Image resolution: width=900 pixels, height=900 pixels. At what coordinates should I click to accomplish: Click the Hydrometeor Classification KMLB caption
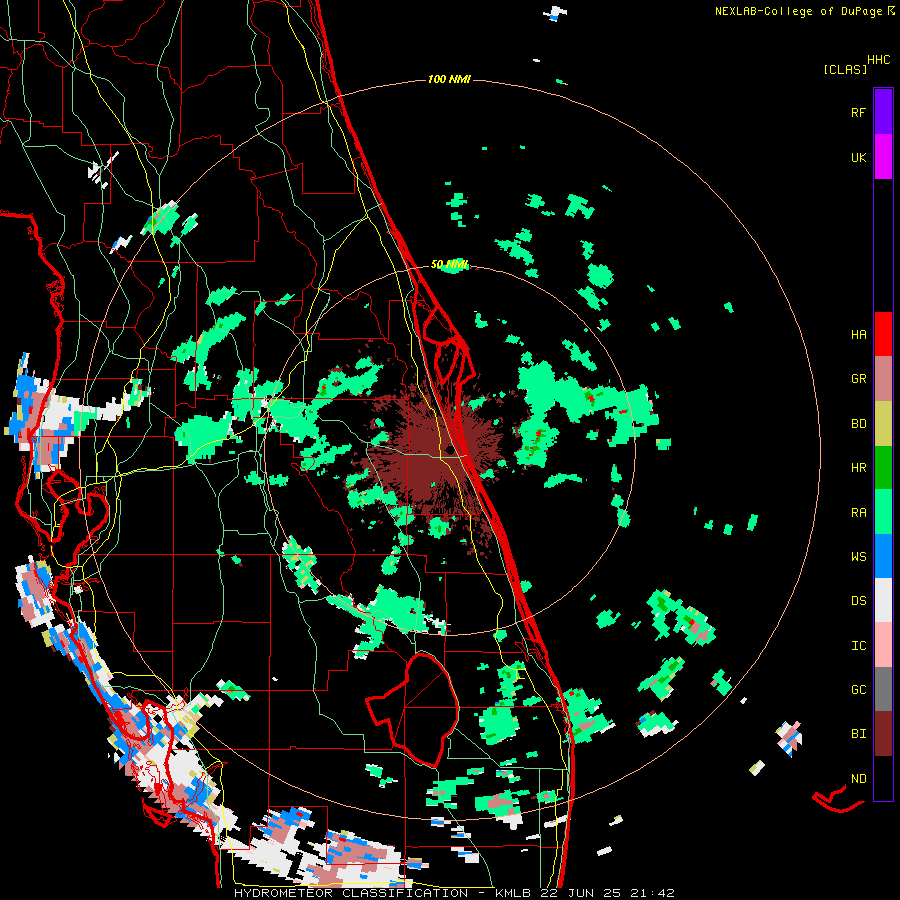[x=454, y=893]
